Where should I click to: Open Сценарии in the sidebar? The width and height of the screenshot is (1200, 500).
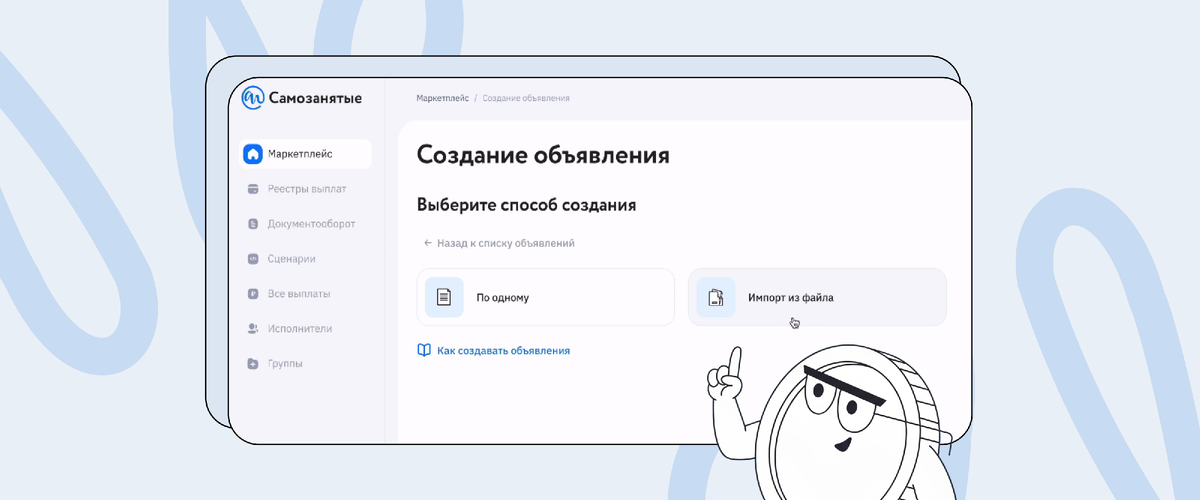coord(306,259)
